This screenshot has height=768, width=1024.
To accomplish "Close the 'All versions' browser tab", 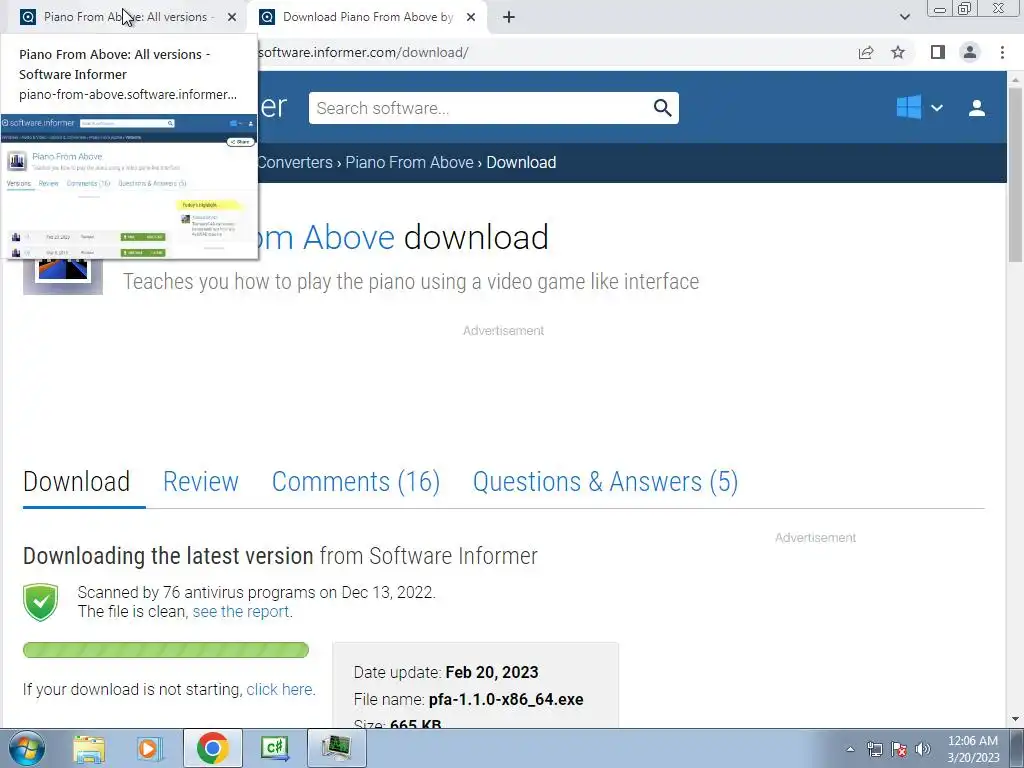I will tap(232, 17).
